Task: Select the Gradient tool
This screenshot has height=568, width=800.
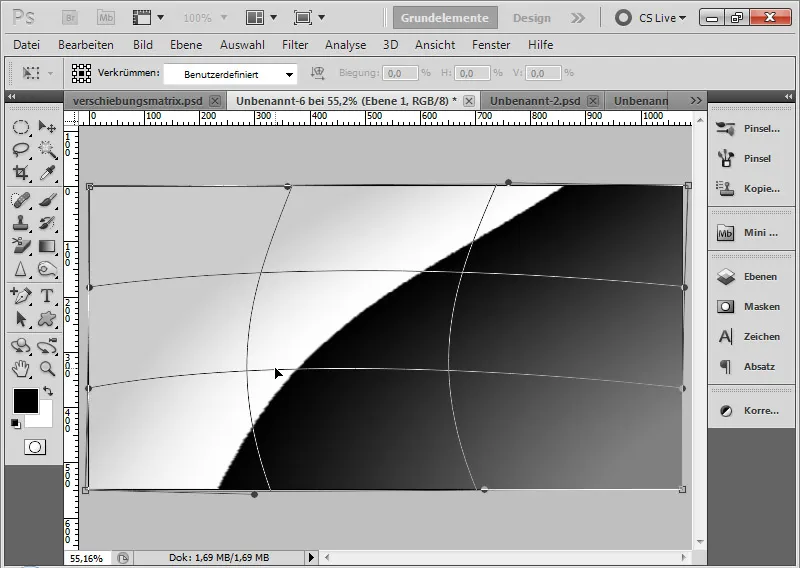Action: (x=47, y=246)
